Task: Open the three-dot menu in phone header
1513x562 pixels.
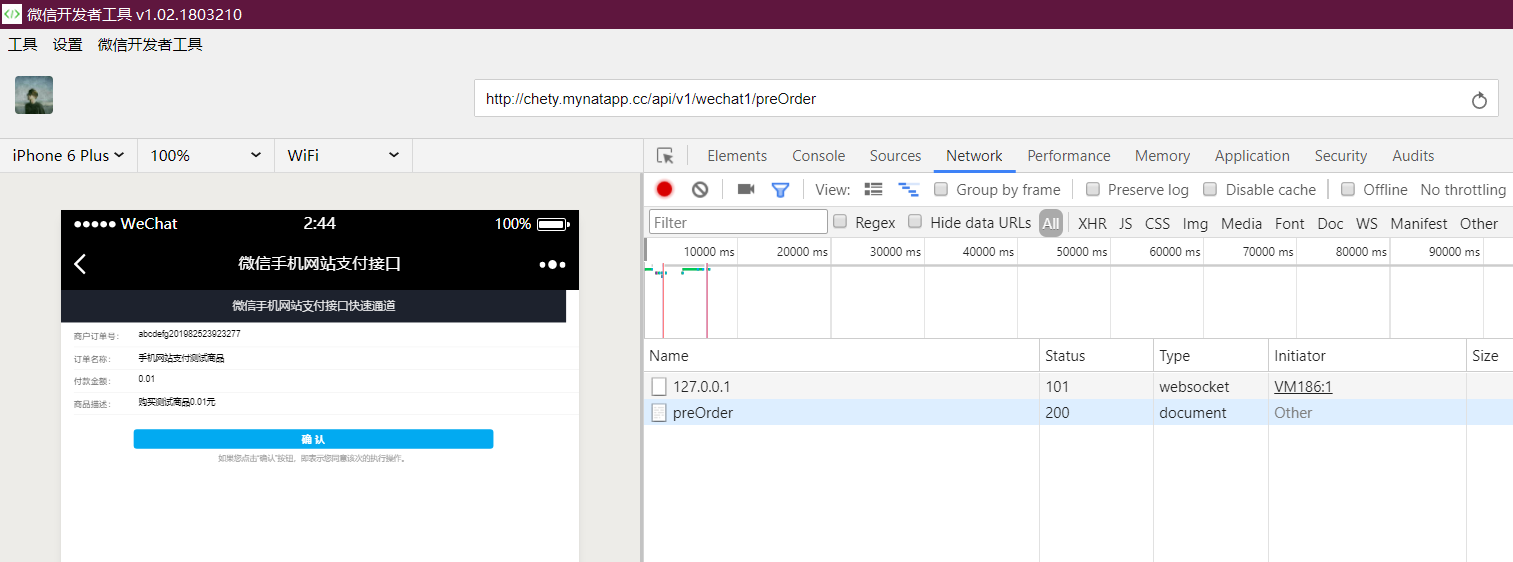Action: [552, 264]
